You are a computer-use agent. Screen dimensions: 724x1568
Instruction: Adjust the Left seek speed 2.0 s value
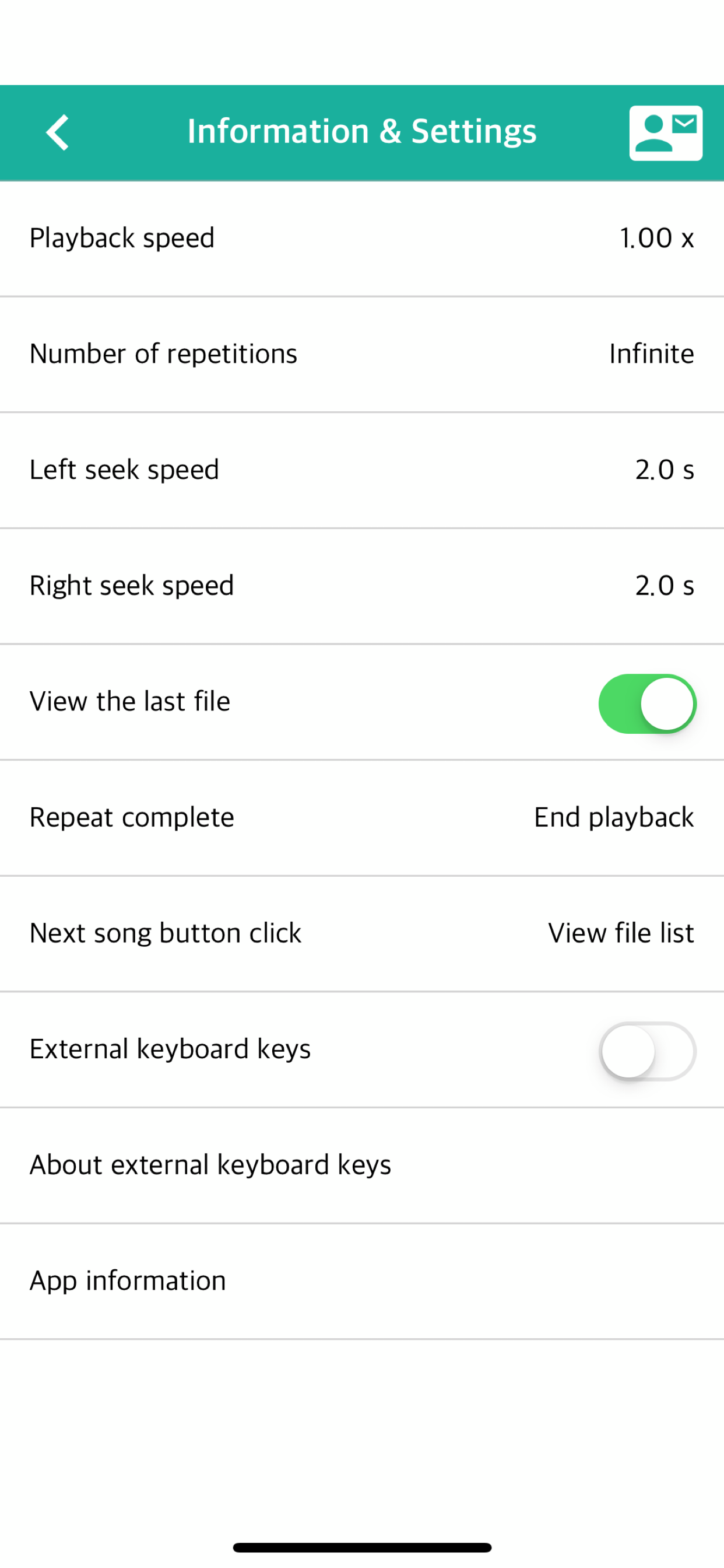coord(665,470)
